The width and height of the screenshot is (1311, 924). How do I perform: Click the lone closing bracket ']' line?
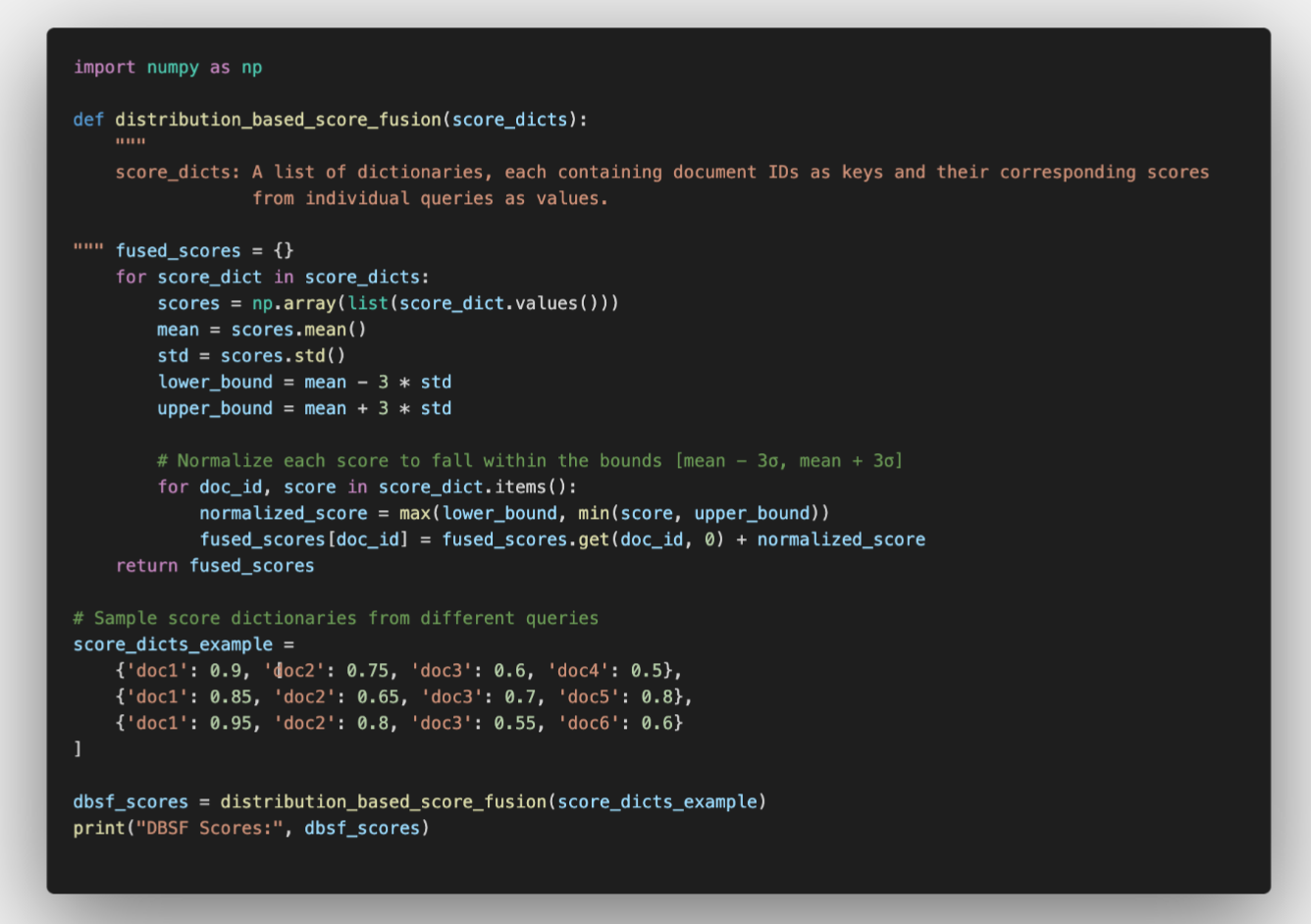(x=78, y=749)
